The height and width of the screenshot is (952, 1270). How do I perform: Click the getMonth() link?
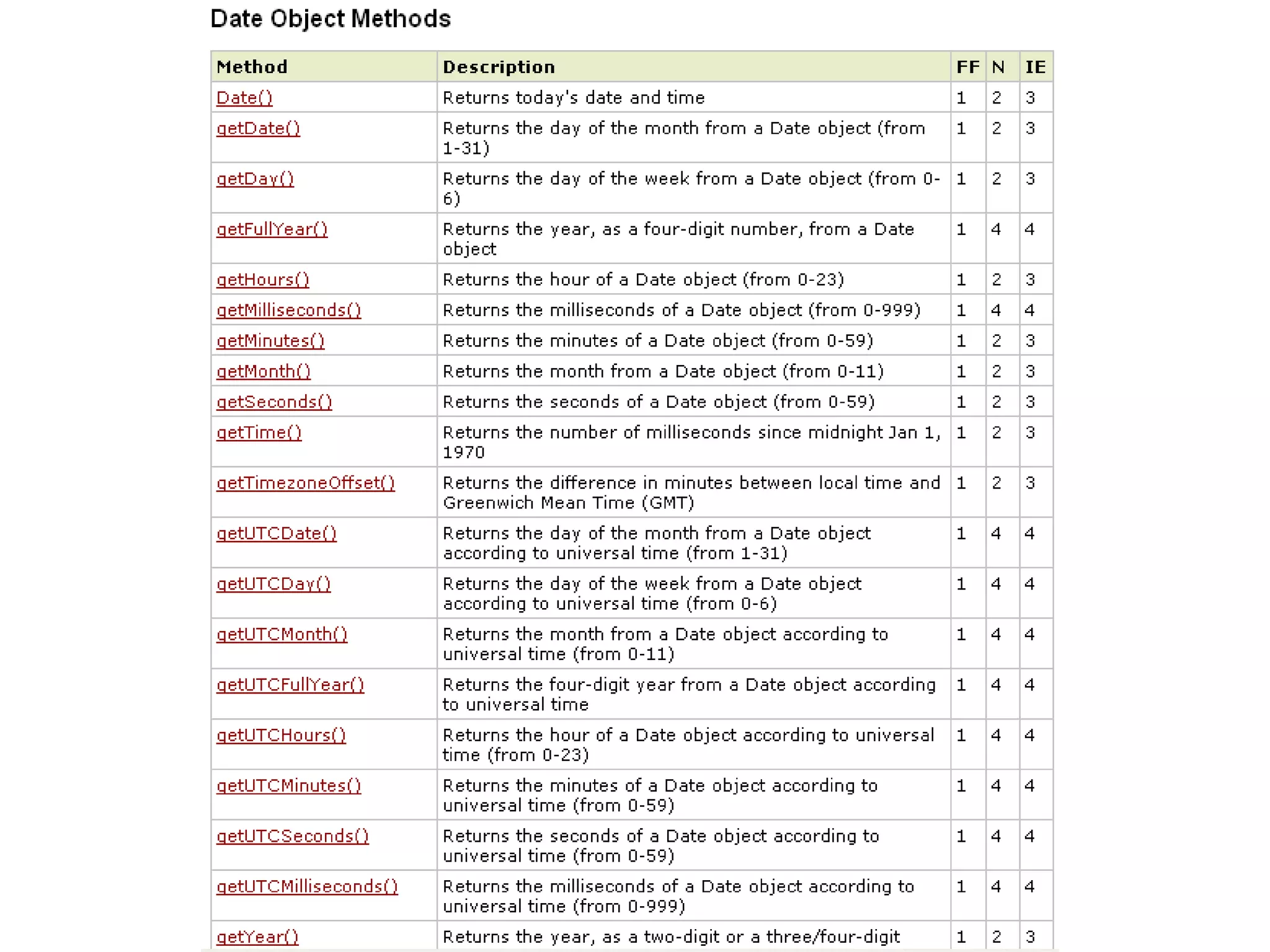[263, 371]
